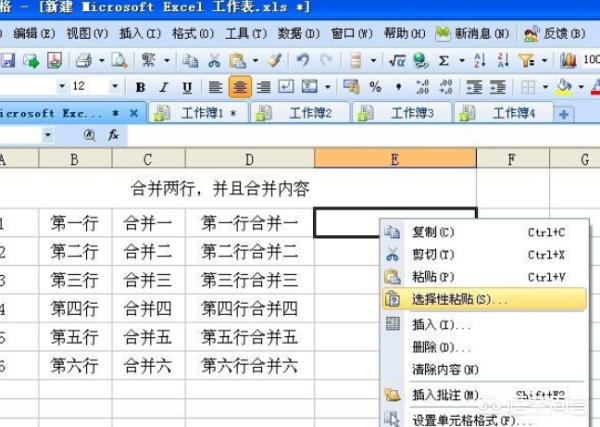Click the Export to PDF icon

click(54, 60)
